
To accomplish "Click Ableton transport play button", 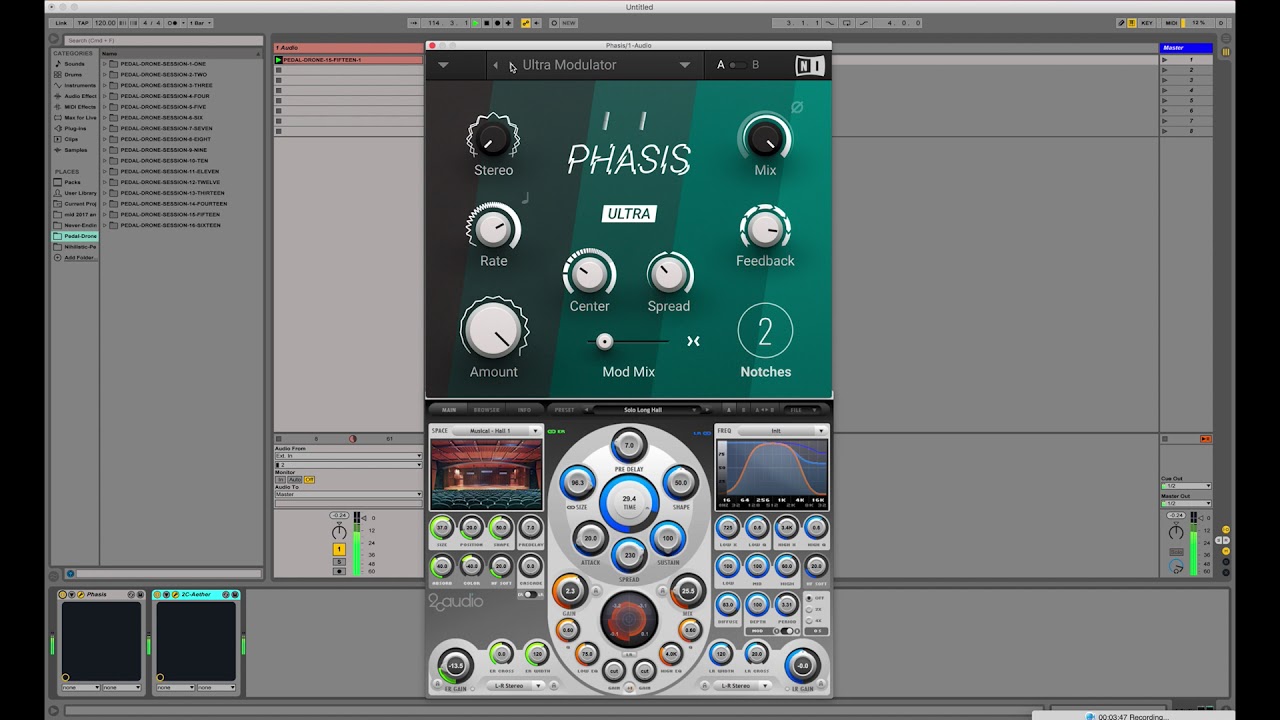I will [x=476, y=22].
